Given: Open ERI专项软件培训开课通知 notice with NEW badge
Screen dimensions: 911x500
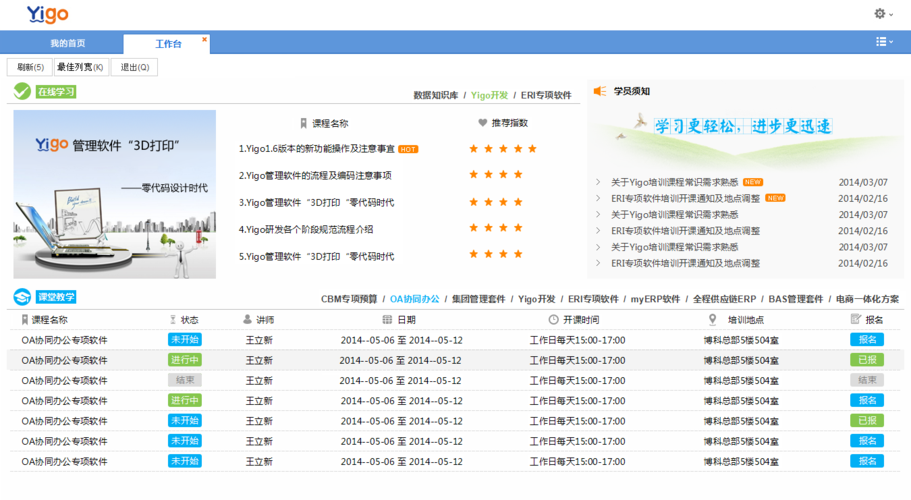Looking at the screenshot, I should [685, 199].
